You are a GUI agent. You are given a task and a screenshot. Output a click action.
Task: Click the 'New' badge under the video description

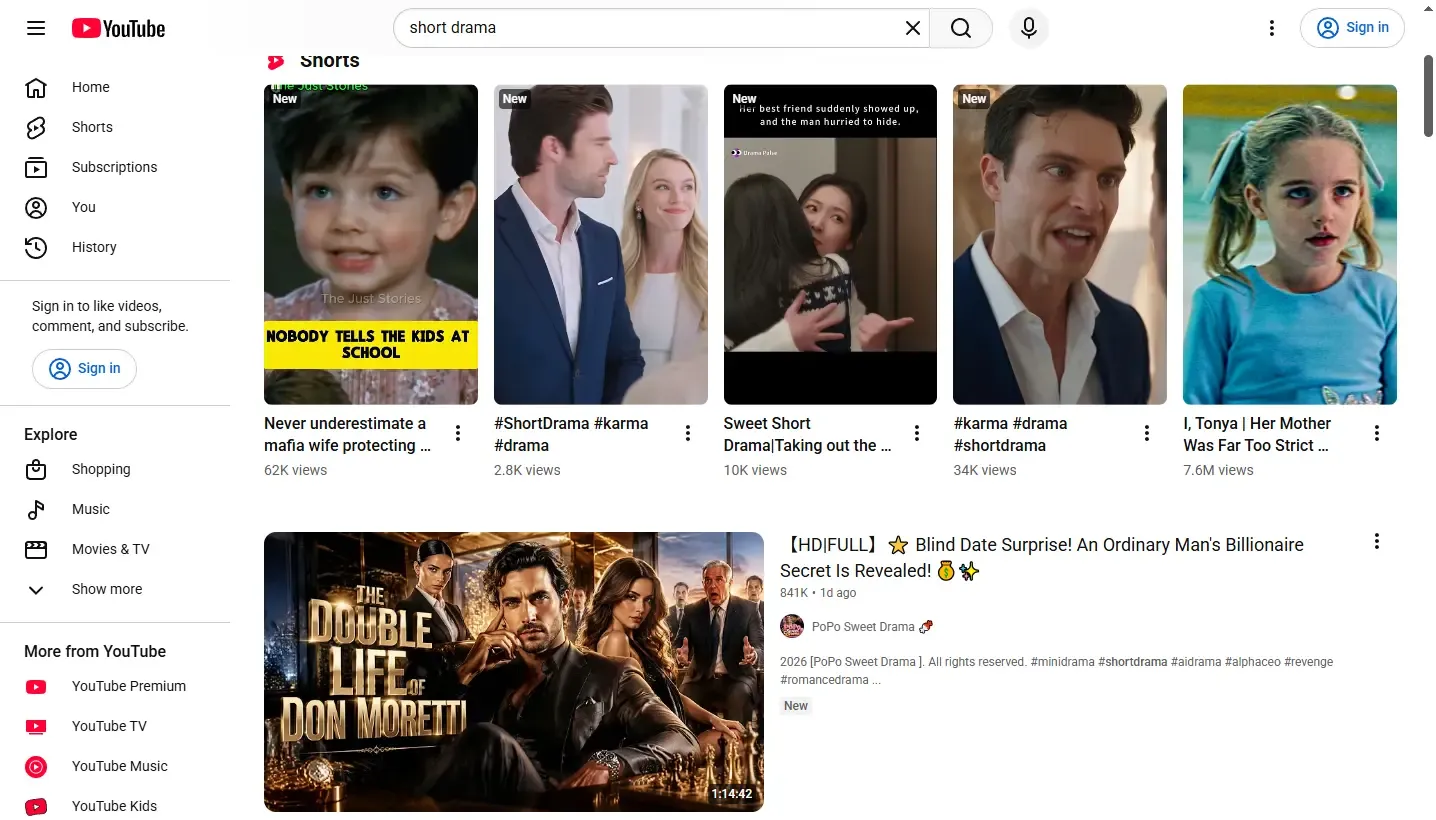point(796,706)
